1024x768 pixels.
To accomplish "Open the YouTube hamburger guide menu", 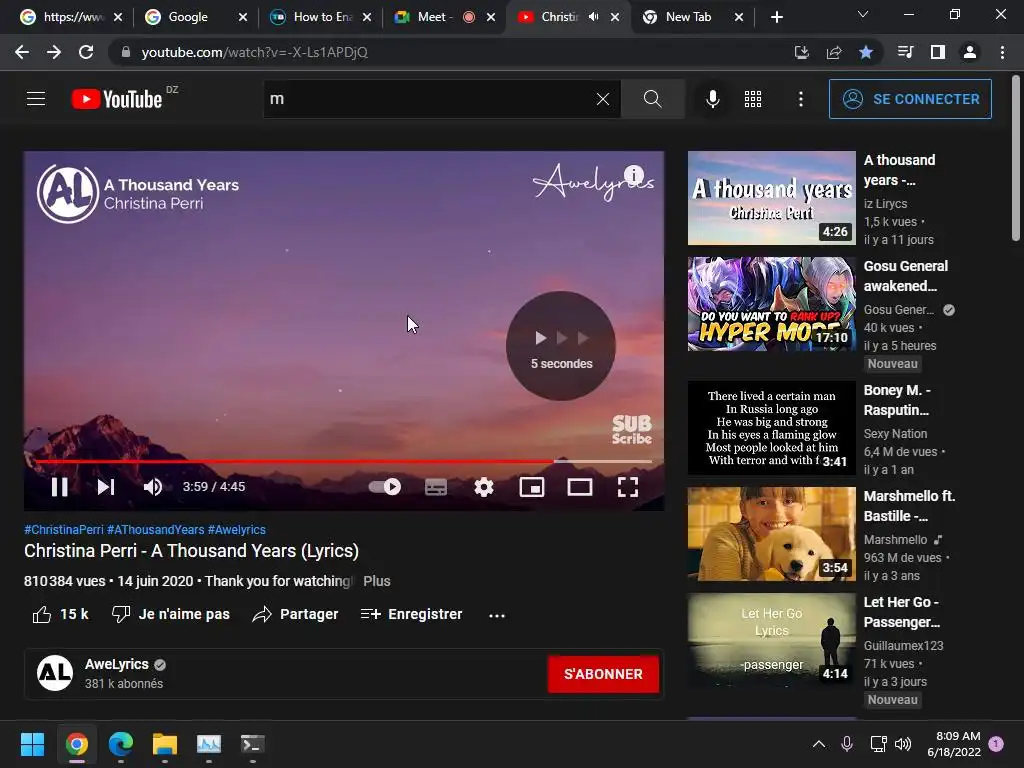I will (36, 99).
